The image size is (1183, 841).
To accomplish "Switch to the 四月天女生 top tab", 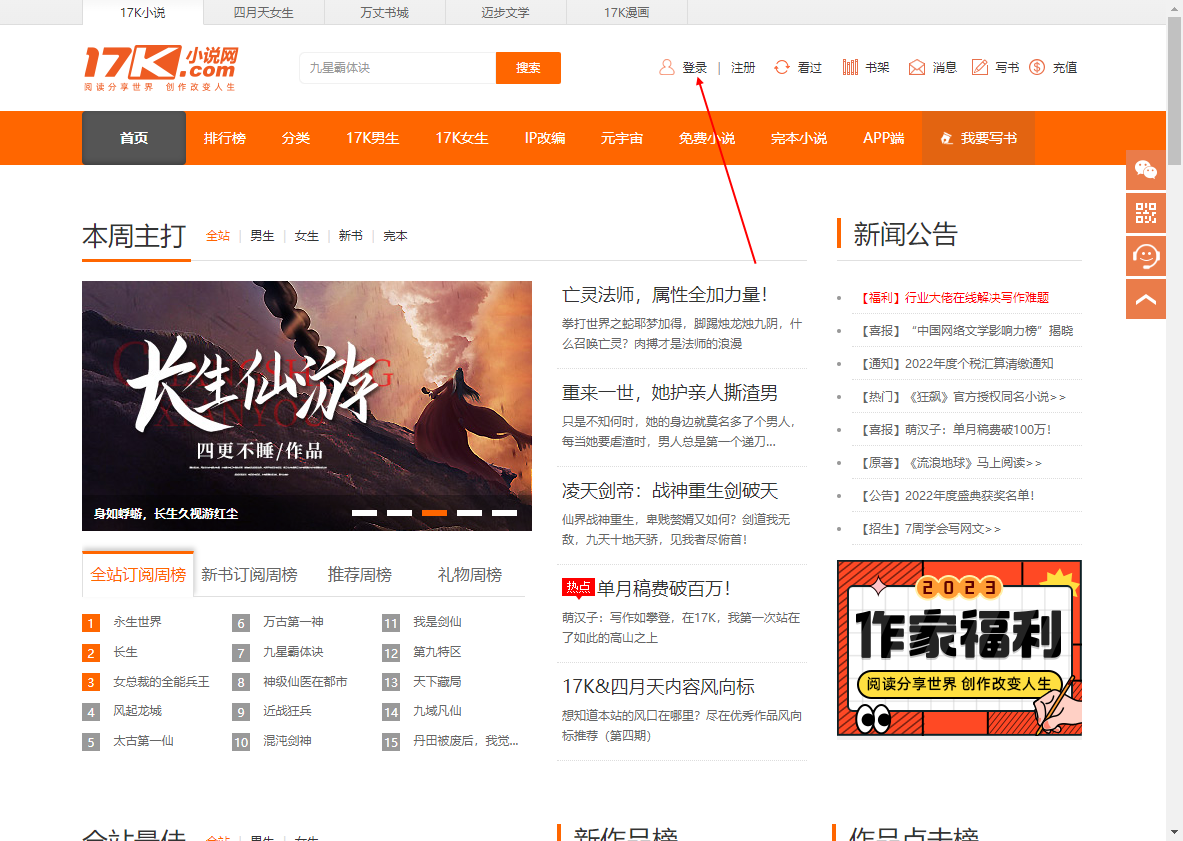I will [263, 13].
